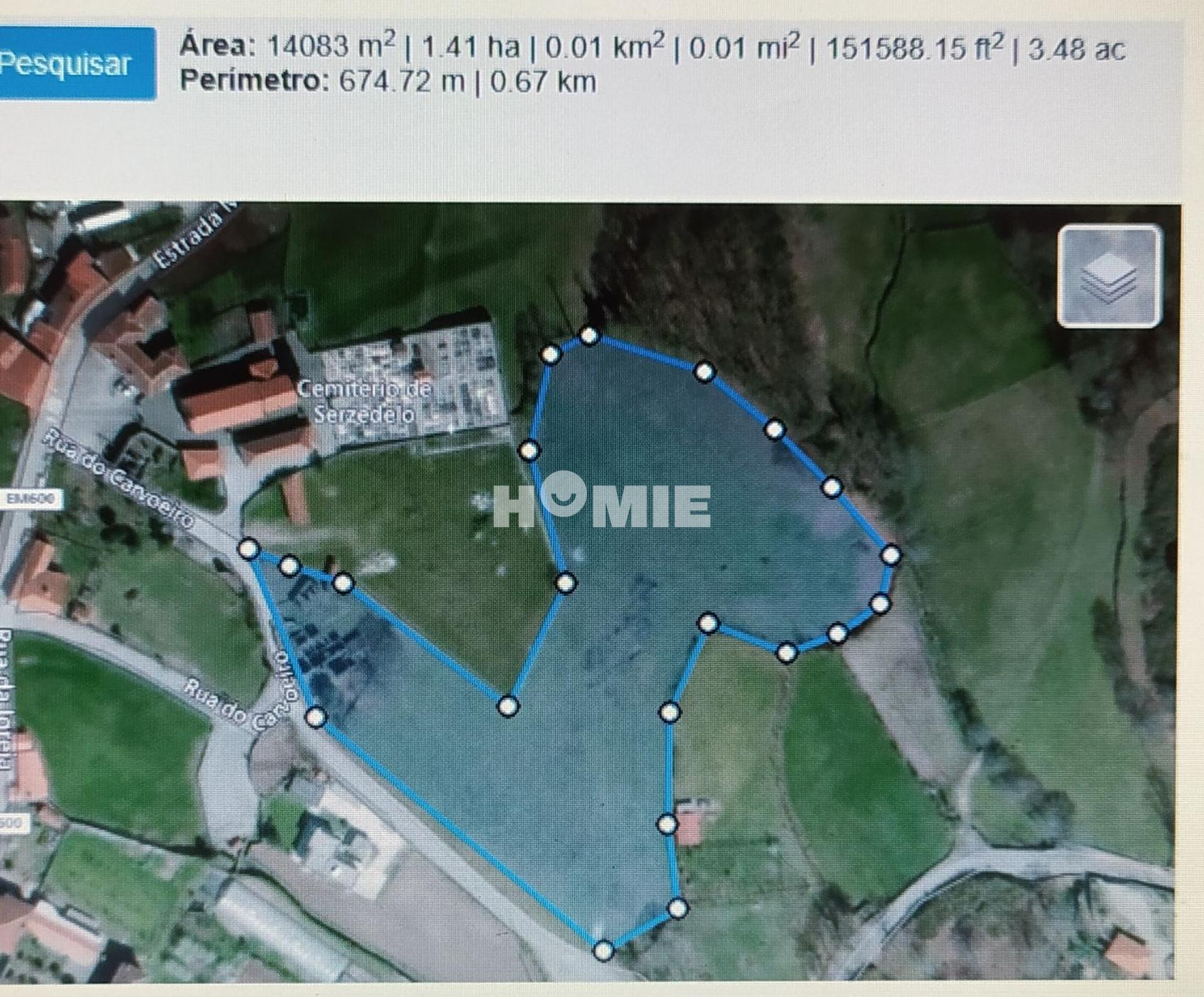The width and height of the screenshot is (1204, 997).
Task: Click the blue Pesquisar button
Action: (x=75, y=63)
